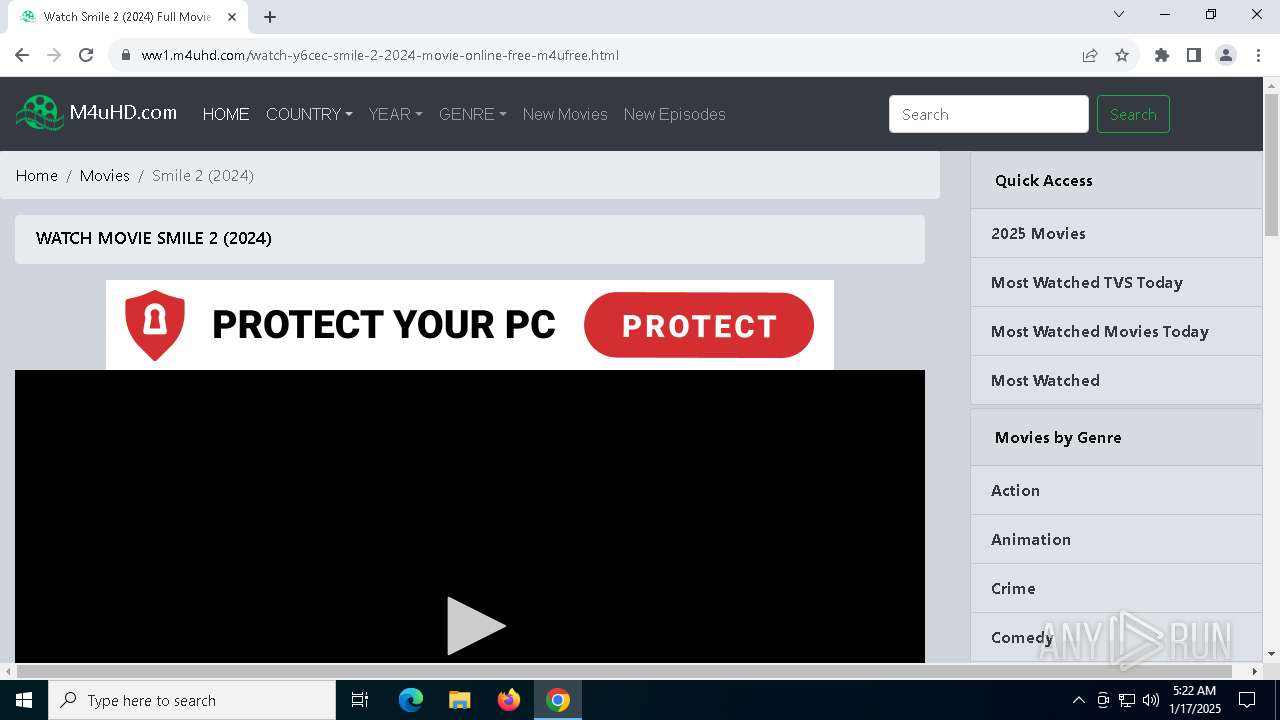1280x720 pixels.
Task: Open the Chrome profile avatar
Action: pos(1226,55)
